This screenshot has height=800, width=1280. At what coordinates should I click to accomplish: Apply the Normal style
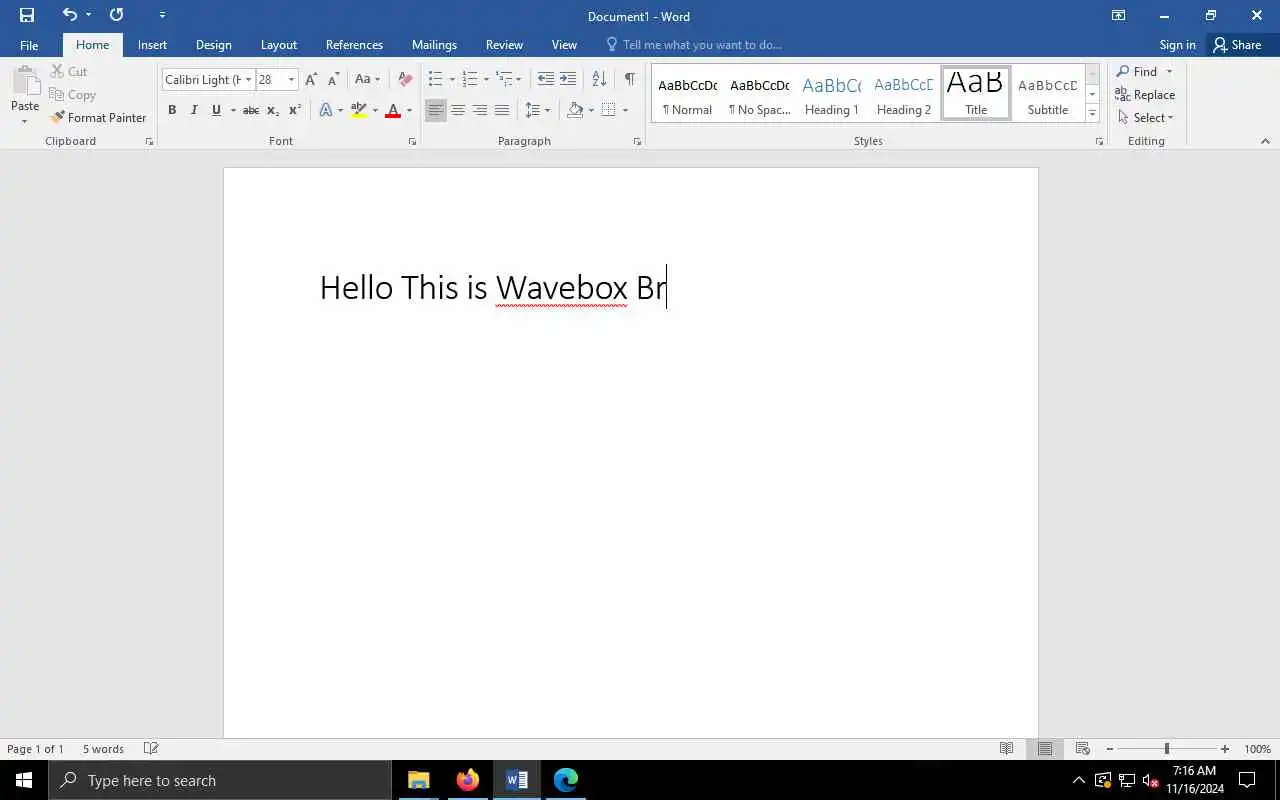687,94
